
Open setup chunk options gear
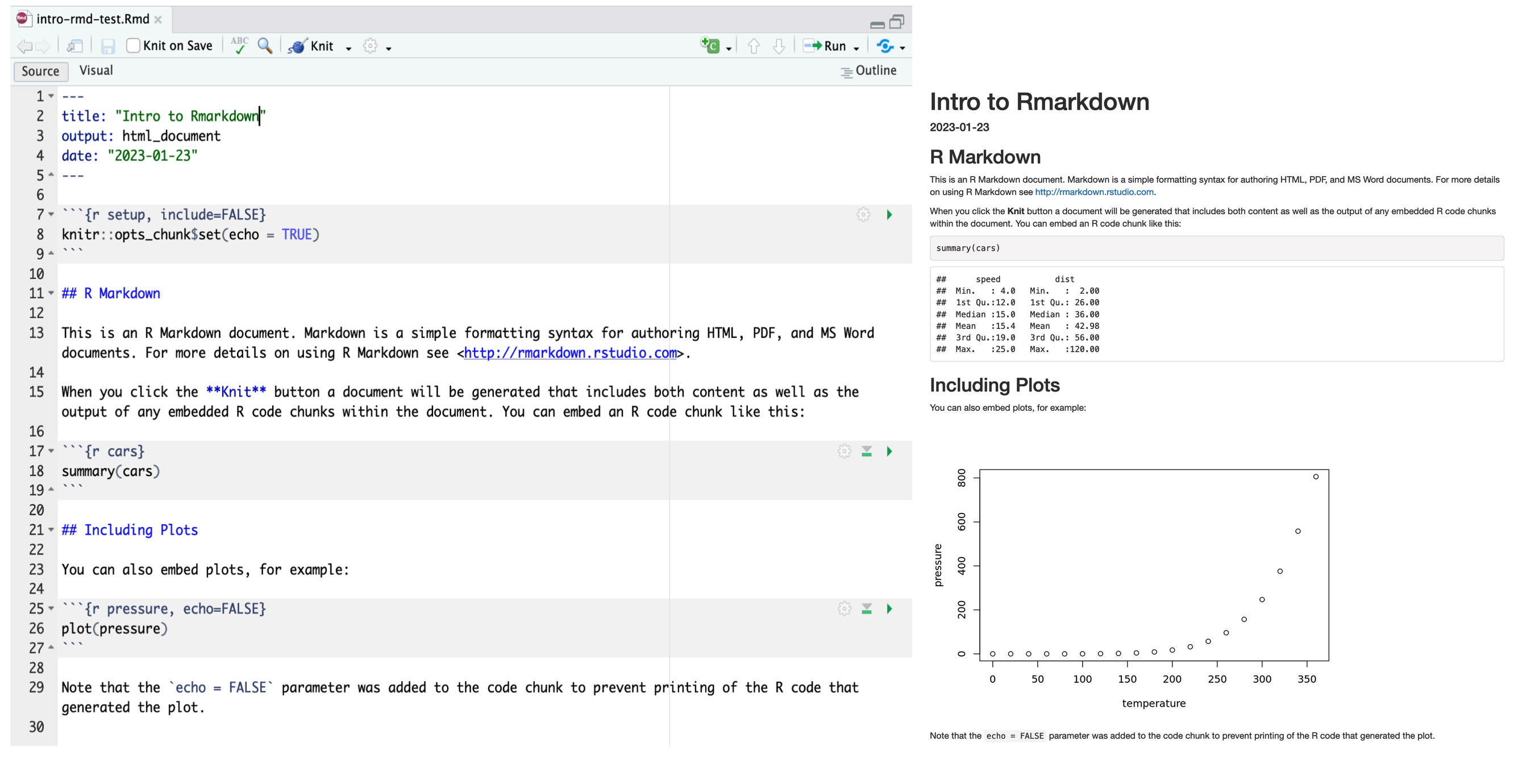(x=863, y=215)
